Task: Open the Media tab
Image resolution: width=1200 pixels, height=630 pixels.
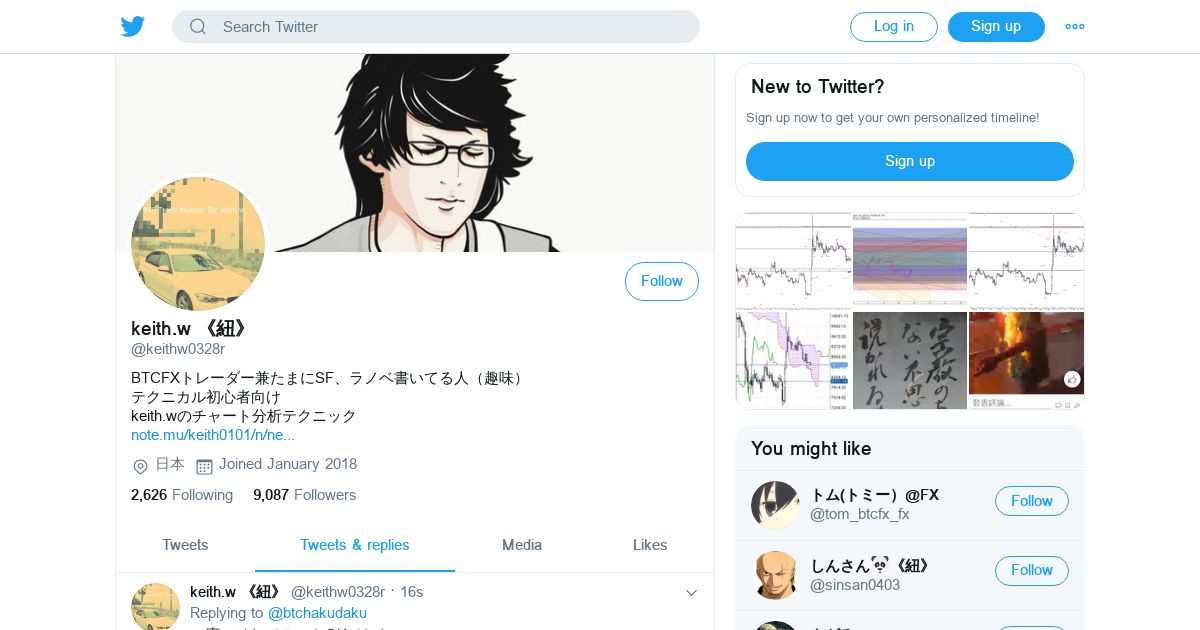Action: click(522, 545)
